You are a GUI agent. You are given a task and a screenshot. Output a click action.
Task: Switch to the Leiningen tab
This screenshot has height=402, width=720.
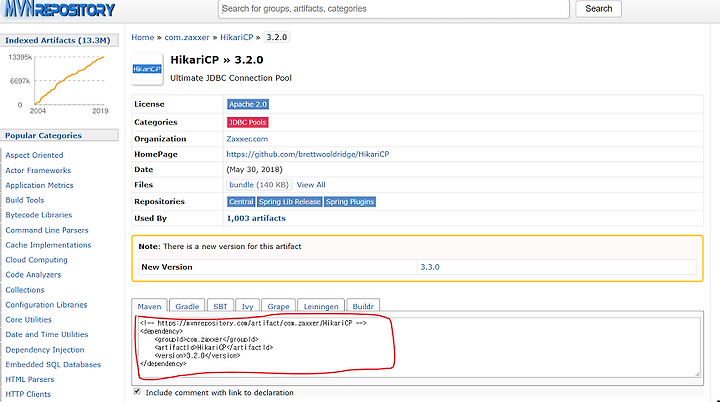point(321,306)
